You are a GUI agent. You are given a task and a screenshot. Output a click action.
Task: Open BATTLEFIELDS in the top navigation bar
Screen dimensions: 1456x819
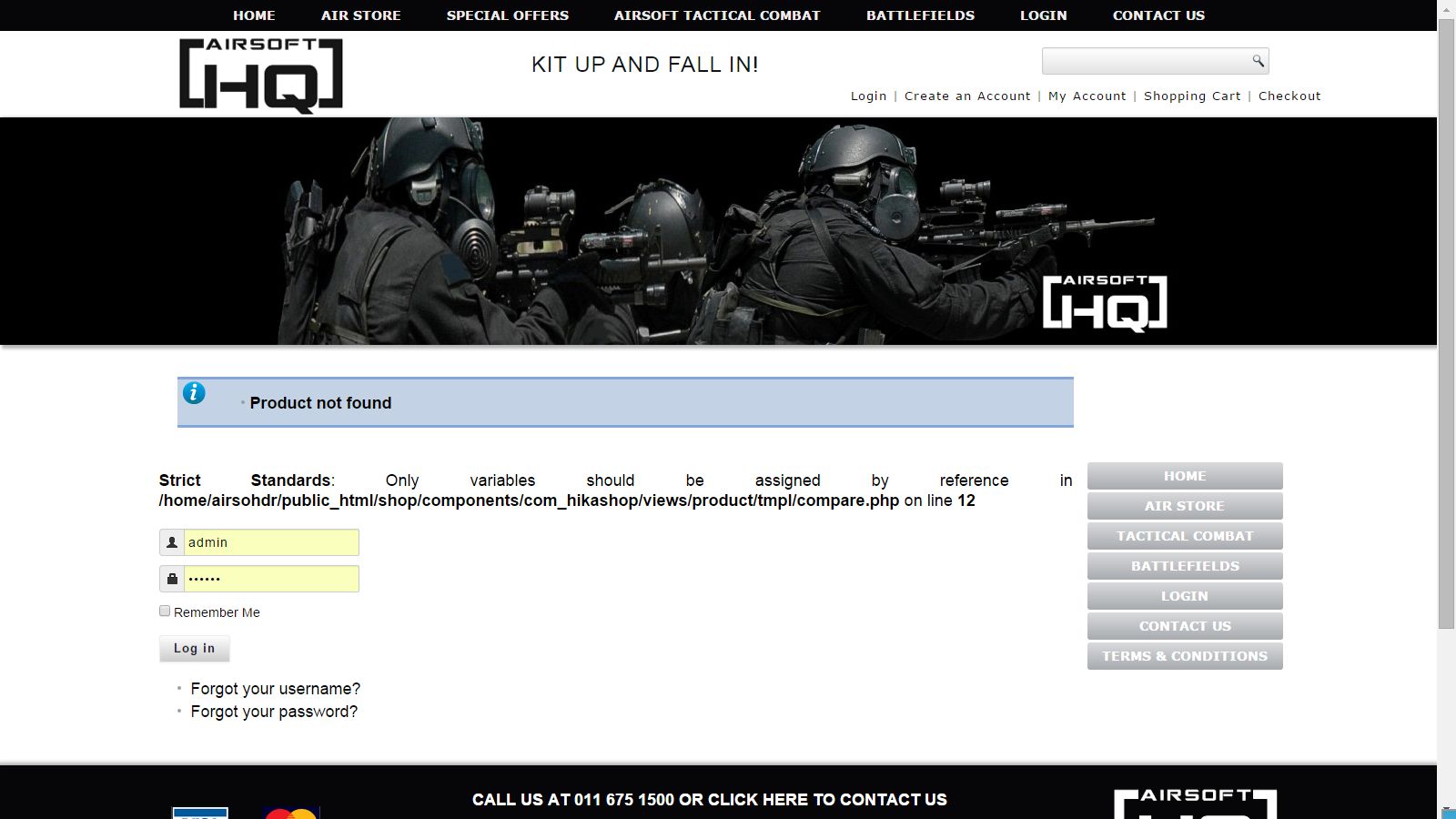click(920, 15)
